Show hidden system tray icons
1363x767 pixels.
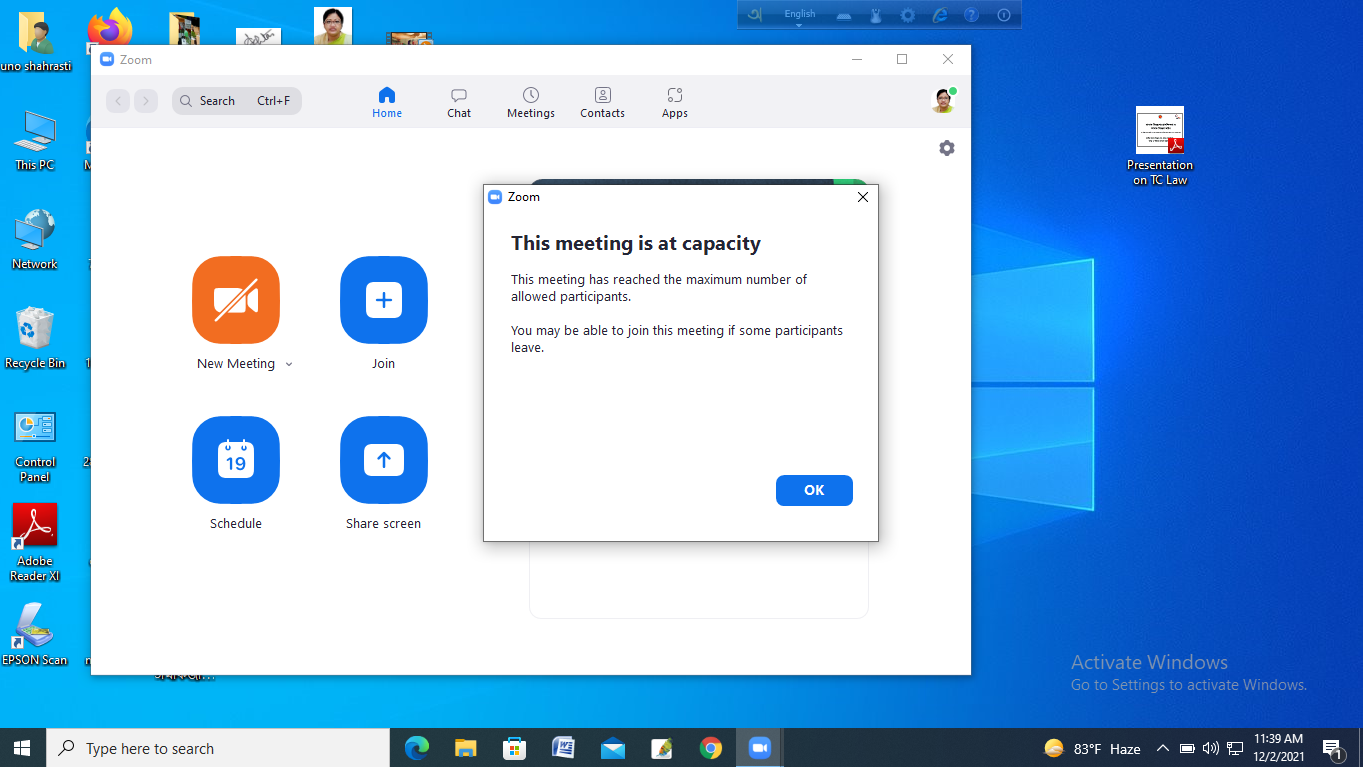pyautogui.click(x=1162, y=749)
